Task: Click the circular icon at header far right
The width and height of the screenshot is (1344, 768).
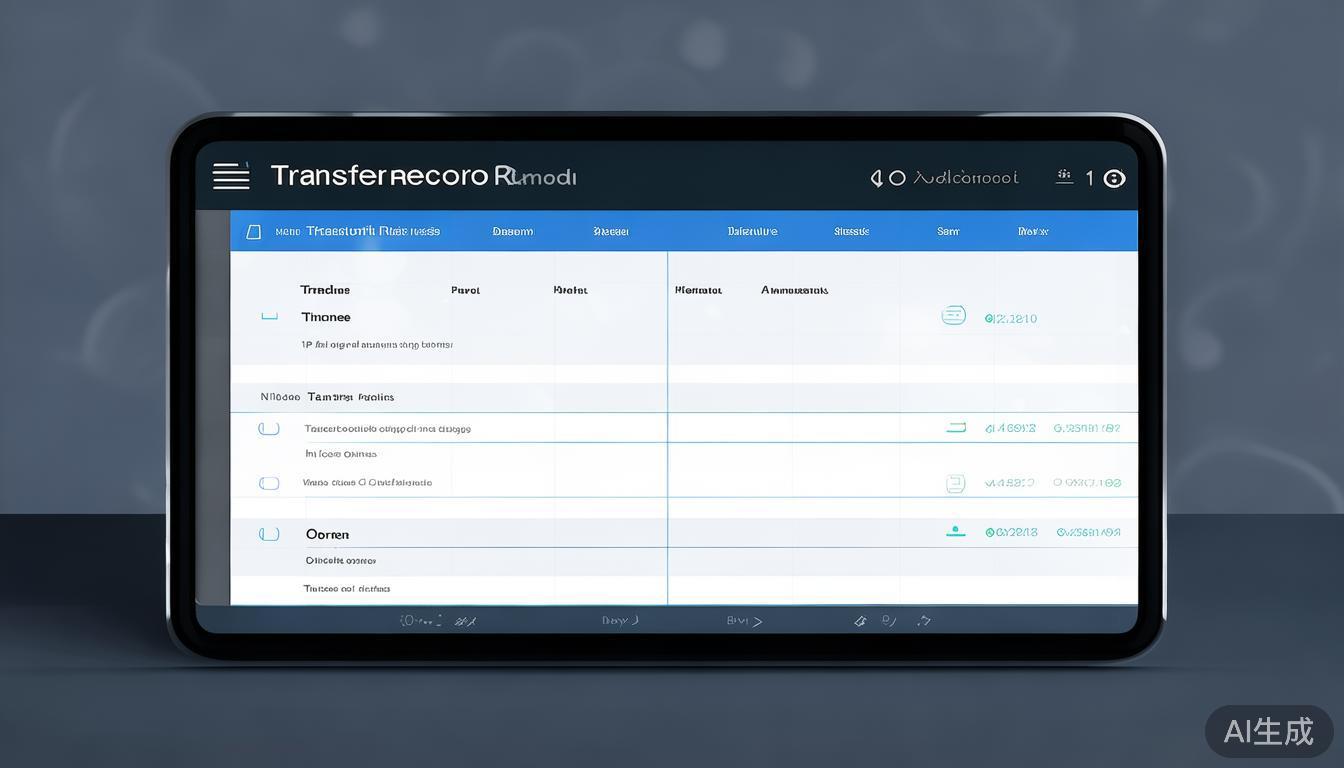Action: coord(1114,178)
